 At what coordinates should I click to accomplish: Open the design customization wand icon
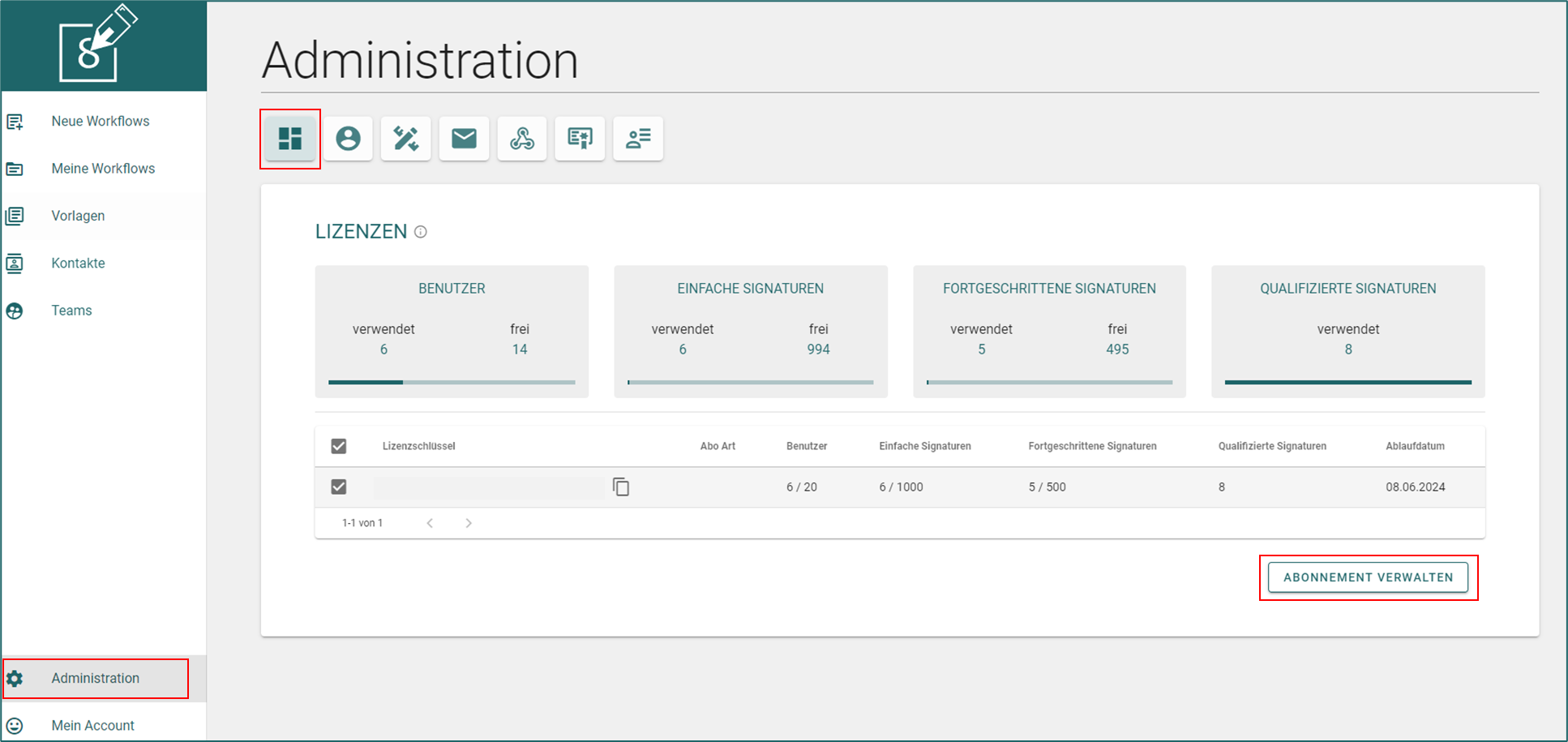pyautogui.click(x=406, y=139)
